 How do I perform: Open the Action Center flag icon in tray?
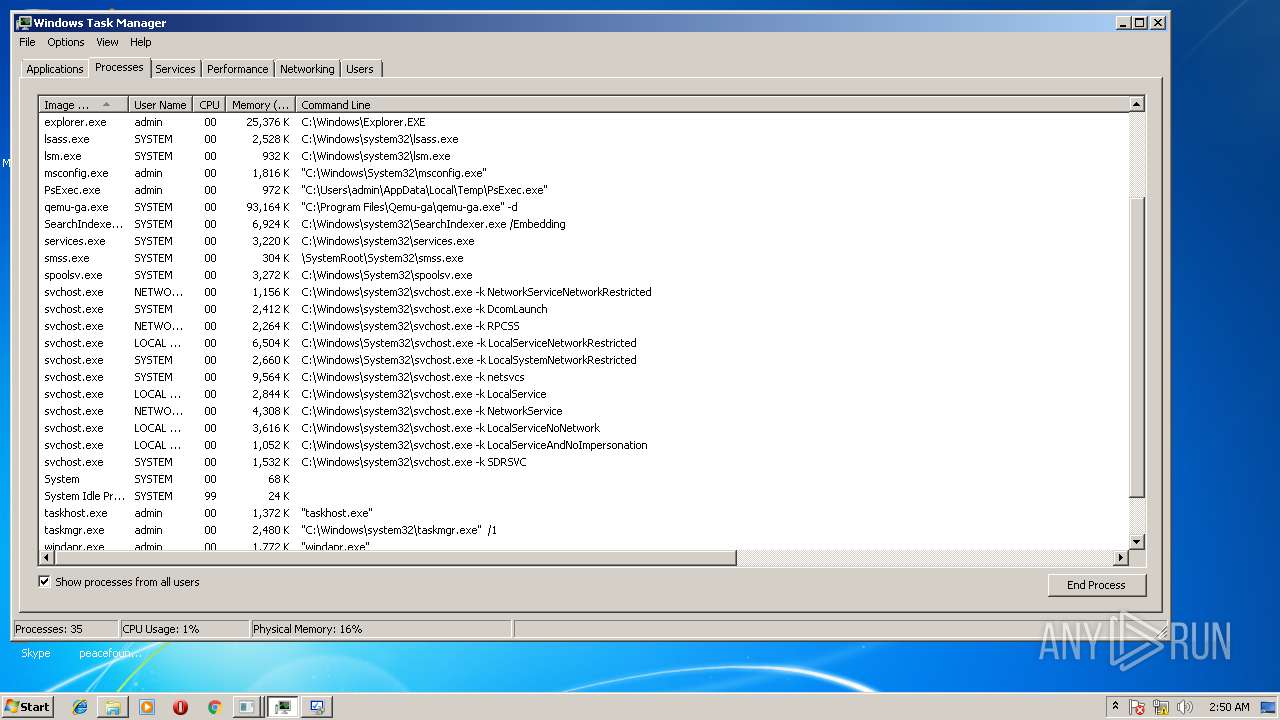1137,707
